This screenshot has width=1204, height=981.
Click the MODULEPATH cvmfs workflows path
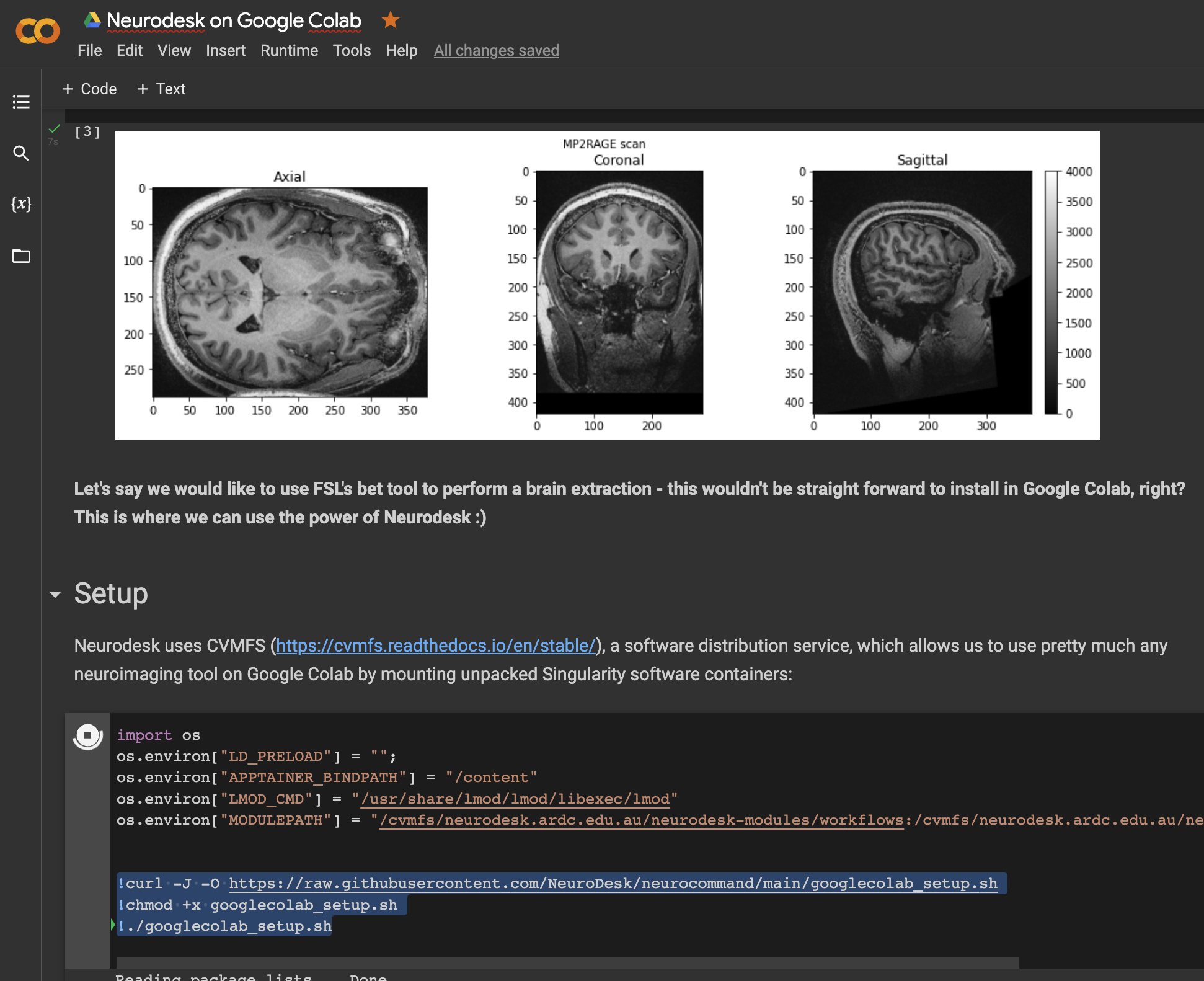coord(641,820)
